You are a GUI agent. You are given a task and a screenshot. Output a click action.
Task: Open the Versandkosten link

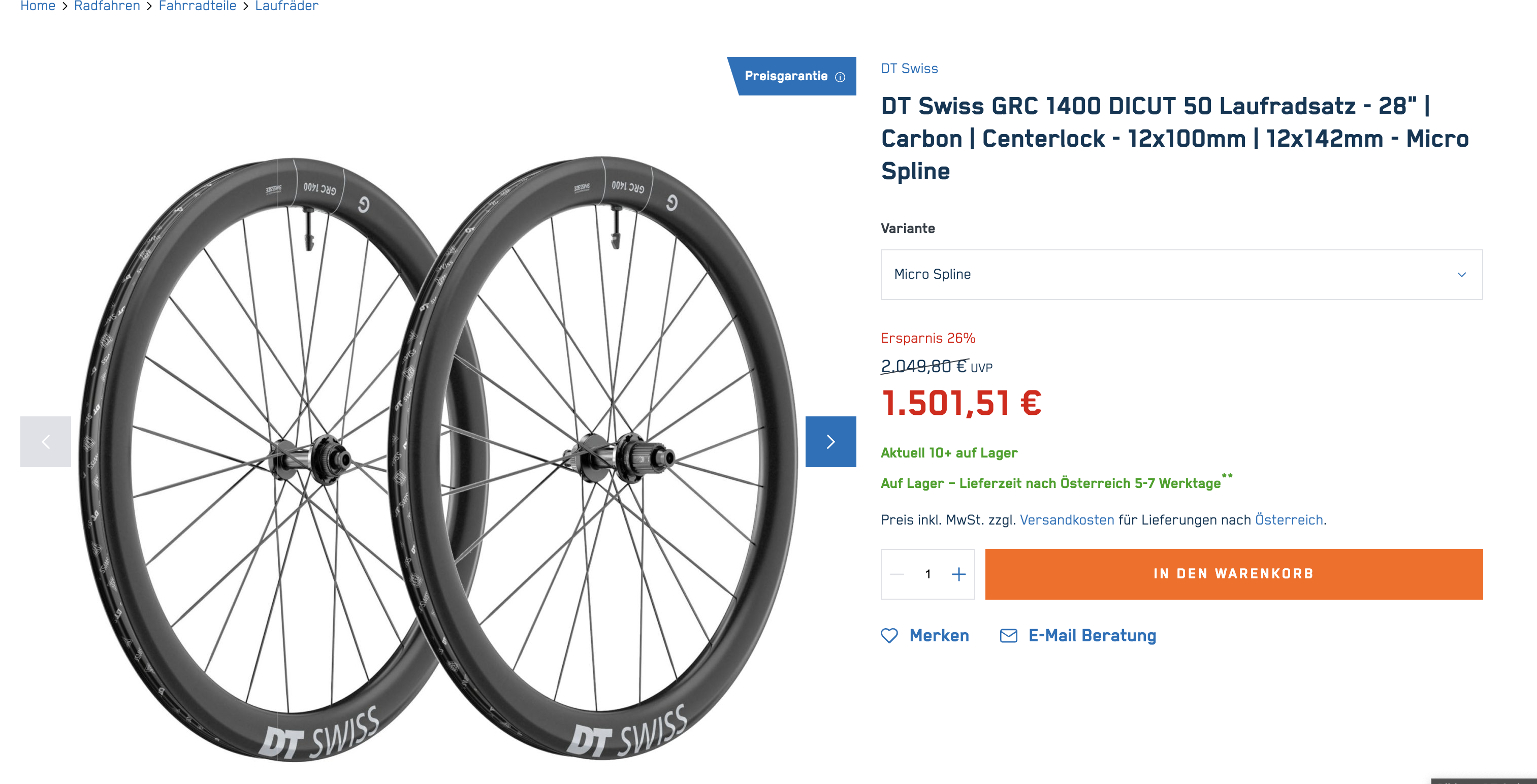(1067, 519)
